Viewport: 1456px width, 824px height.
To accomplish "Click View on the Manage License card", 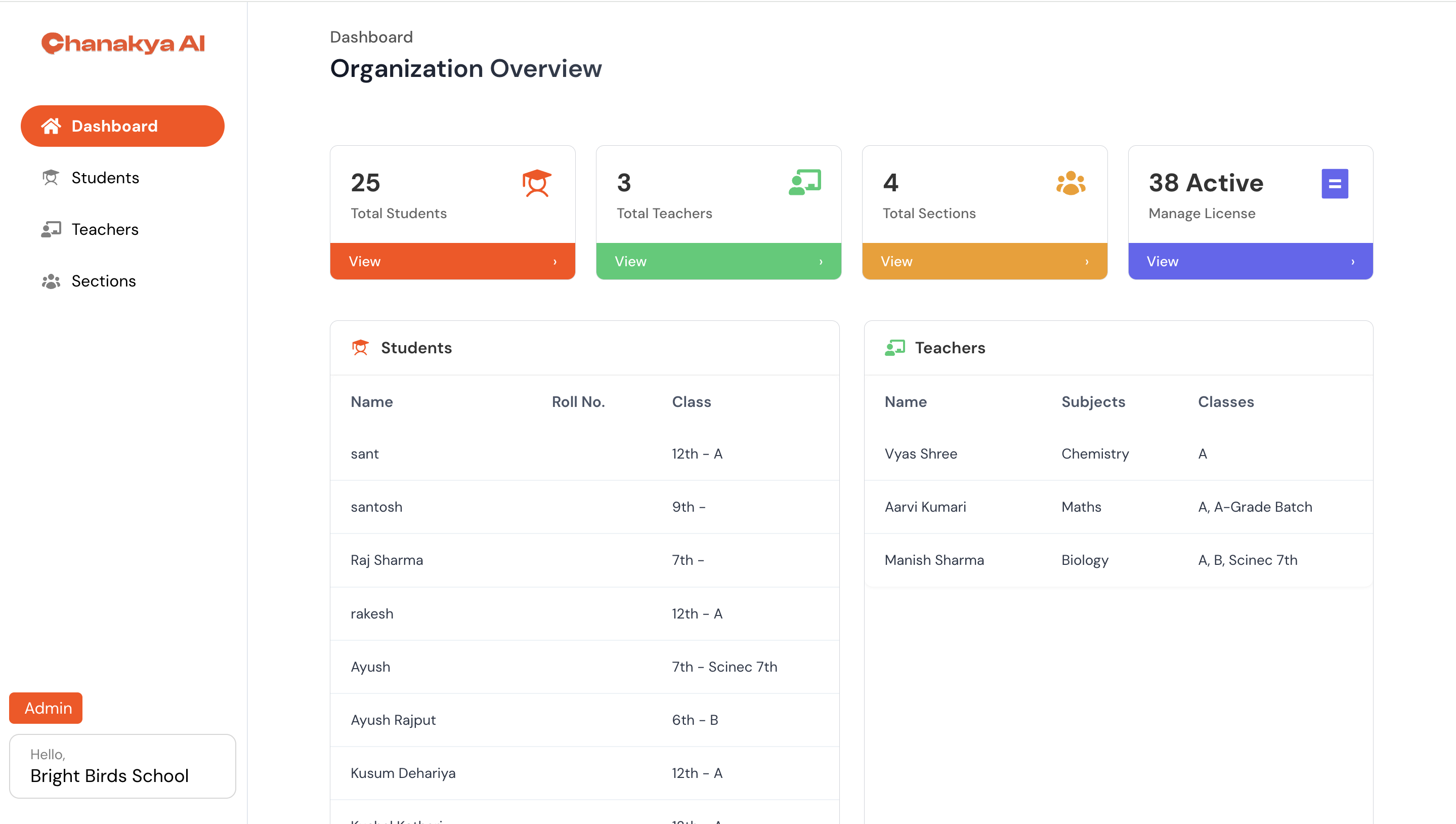I will tap(1250, 262).
